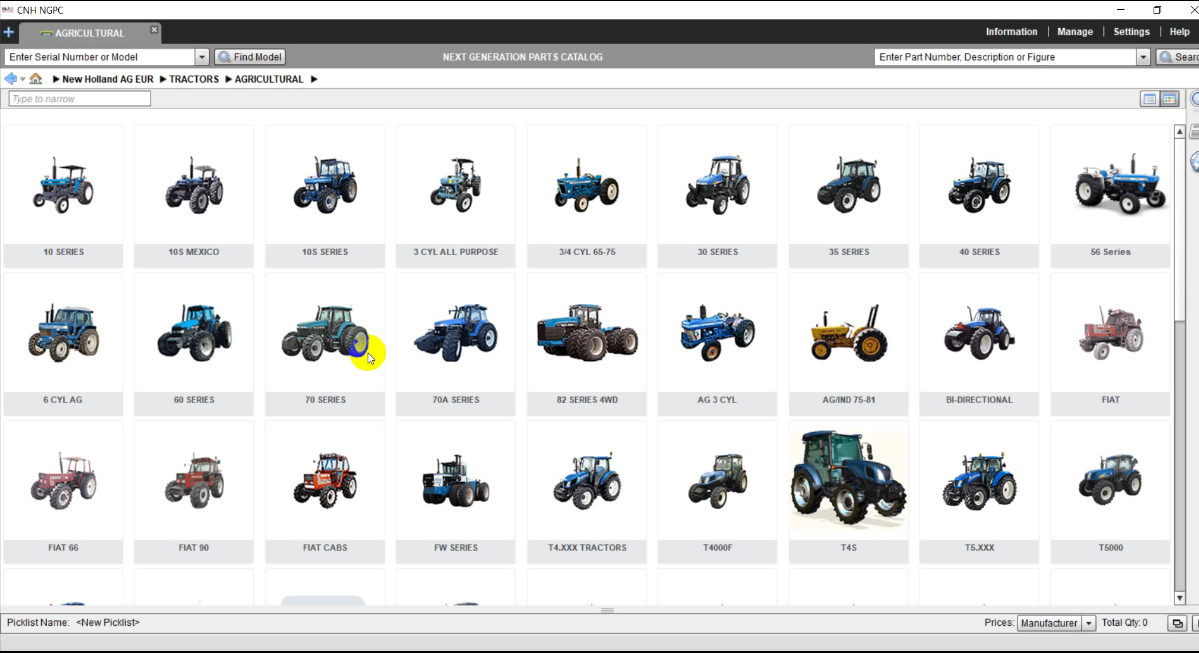Open the 40 SERIES tractor tile
Image resolution: width=1199 pixels, height=653 pixels.
[x=980, y=197]
